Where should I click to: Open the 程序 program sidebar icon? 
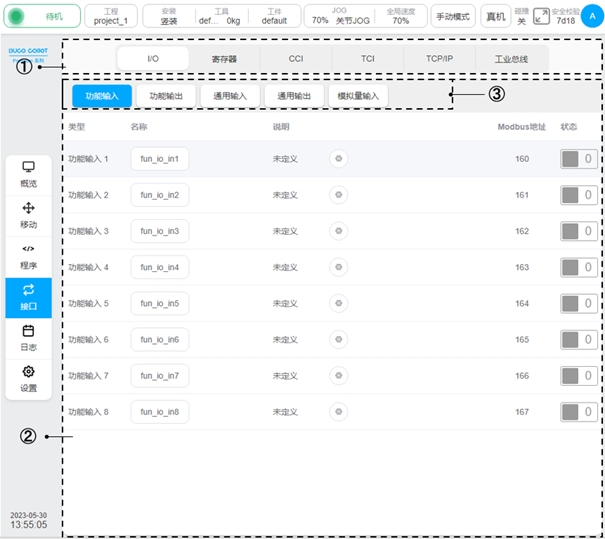click(28, 255)
